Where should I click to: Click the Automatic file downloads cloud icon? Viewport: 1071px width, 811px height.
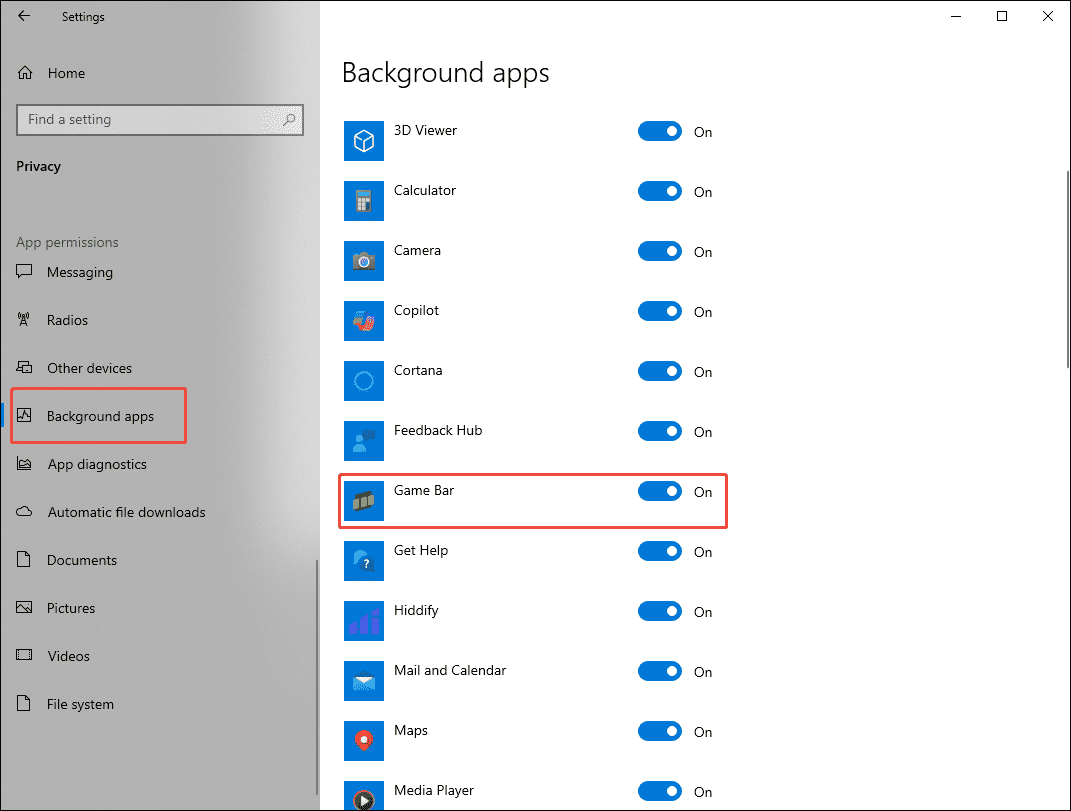[x=24, y=512]
